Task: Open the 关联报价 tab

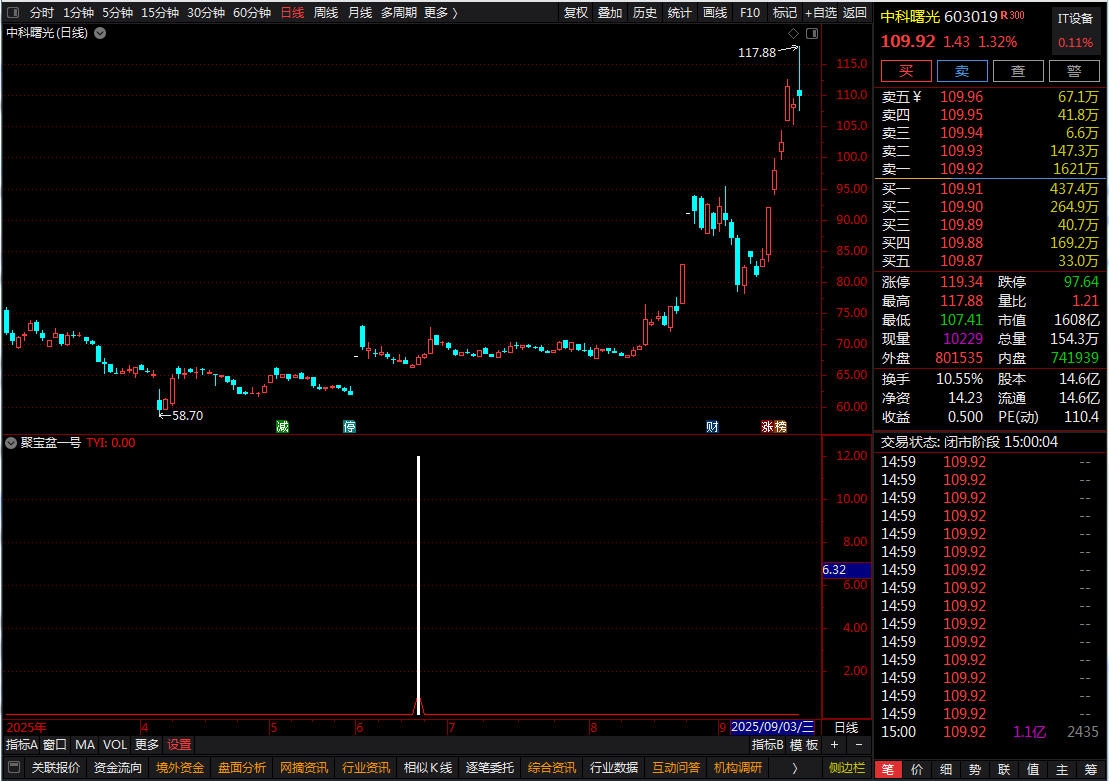Action: click(56, 768)
